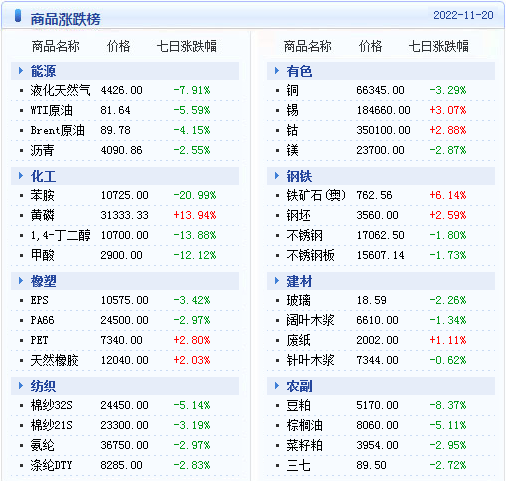The height and width of the screenshot is (481, 506).
Task: Select 钢坯 commodity name
Action: tap(298, 215)
